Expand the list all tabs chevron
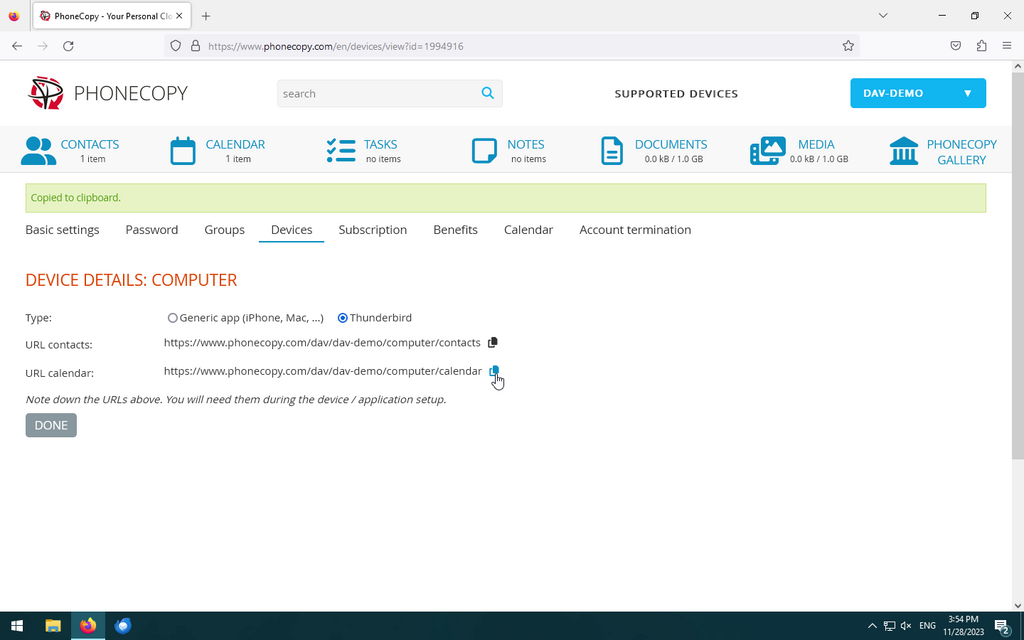 point(883,16)
